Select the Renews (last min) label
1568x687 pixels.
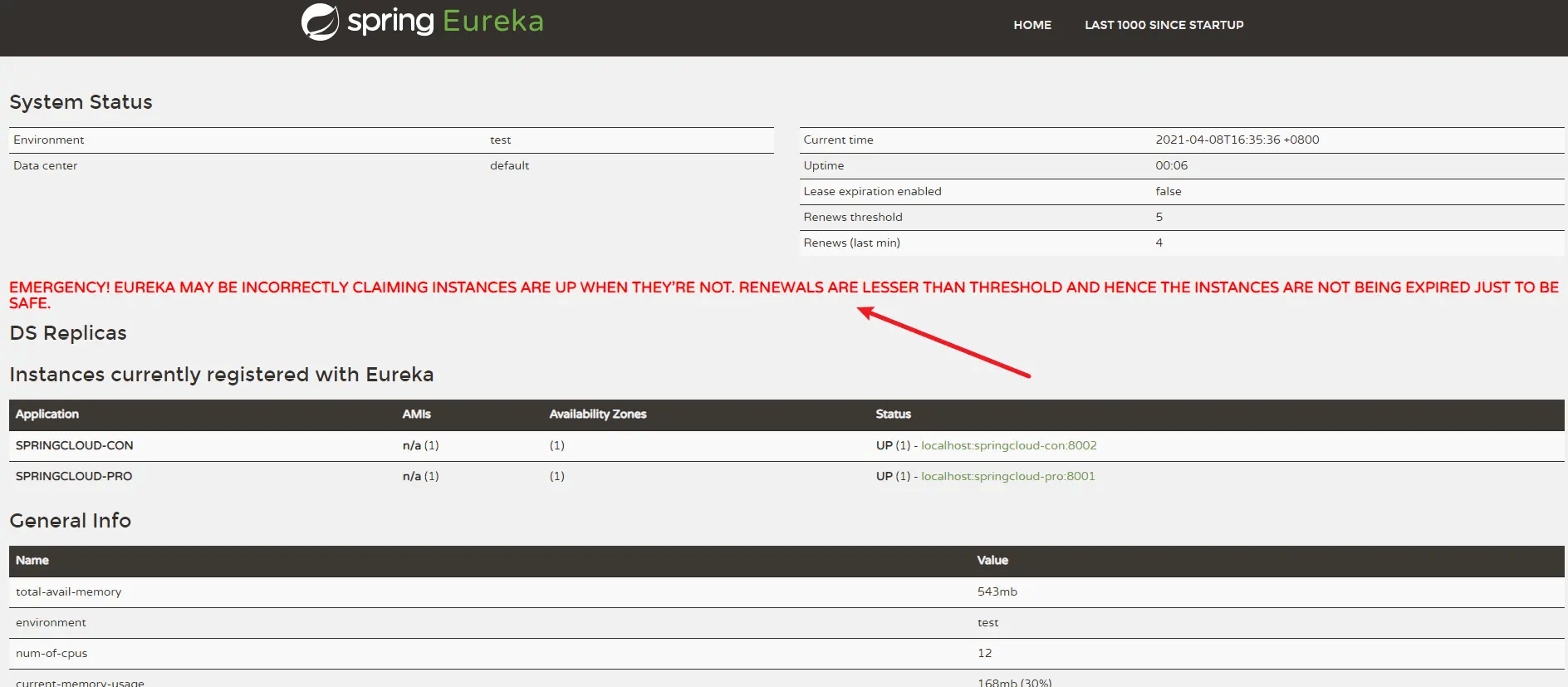(851, 243)
